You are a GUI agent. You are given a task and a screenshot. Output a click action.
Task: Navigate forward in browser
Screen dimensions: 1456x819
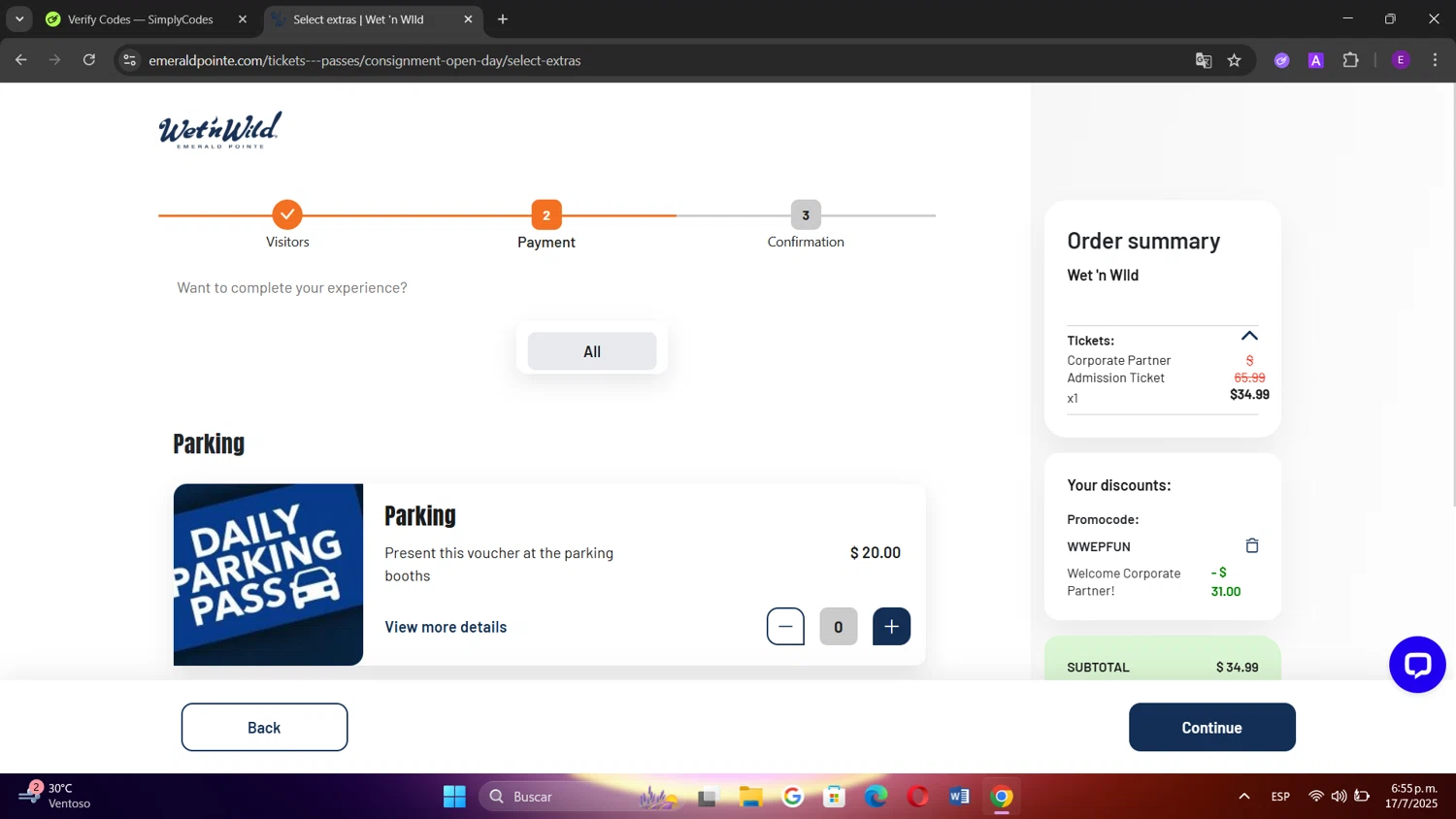coord(55,60)
